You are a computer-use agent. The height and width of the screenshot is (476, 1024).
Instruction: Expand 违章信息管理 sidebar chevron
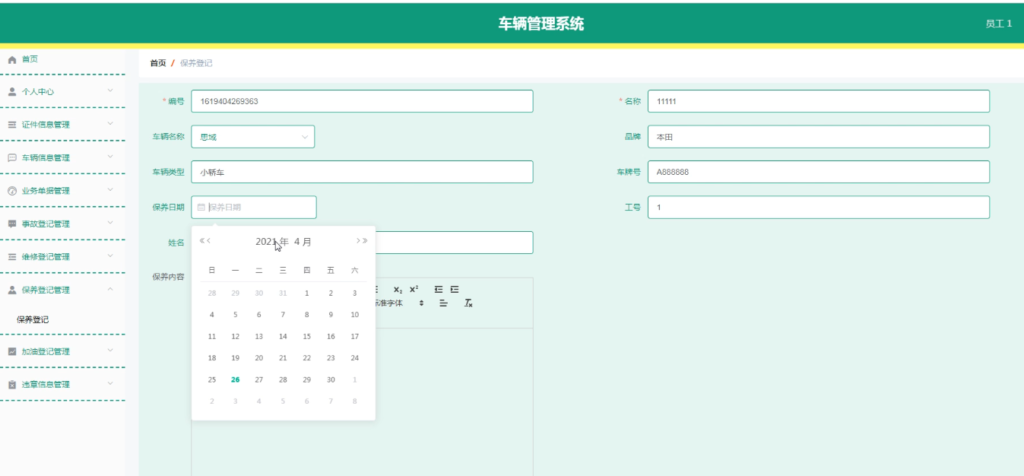pos(110,383)
